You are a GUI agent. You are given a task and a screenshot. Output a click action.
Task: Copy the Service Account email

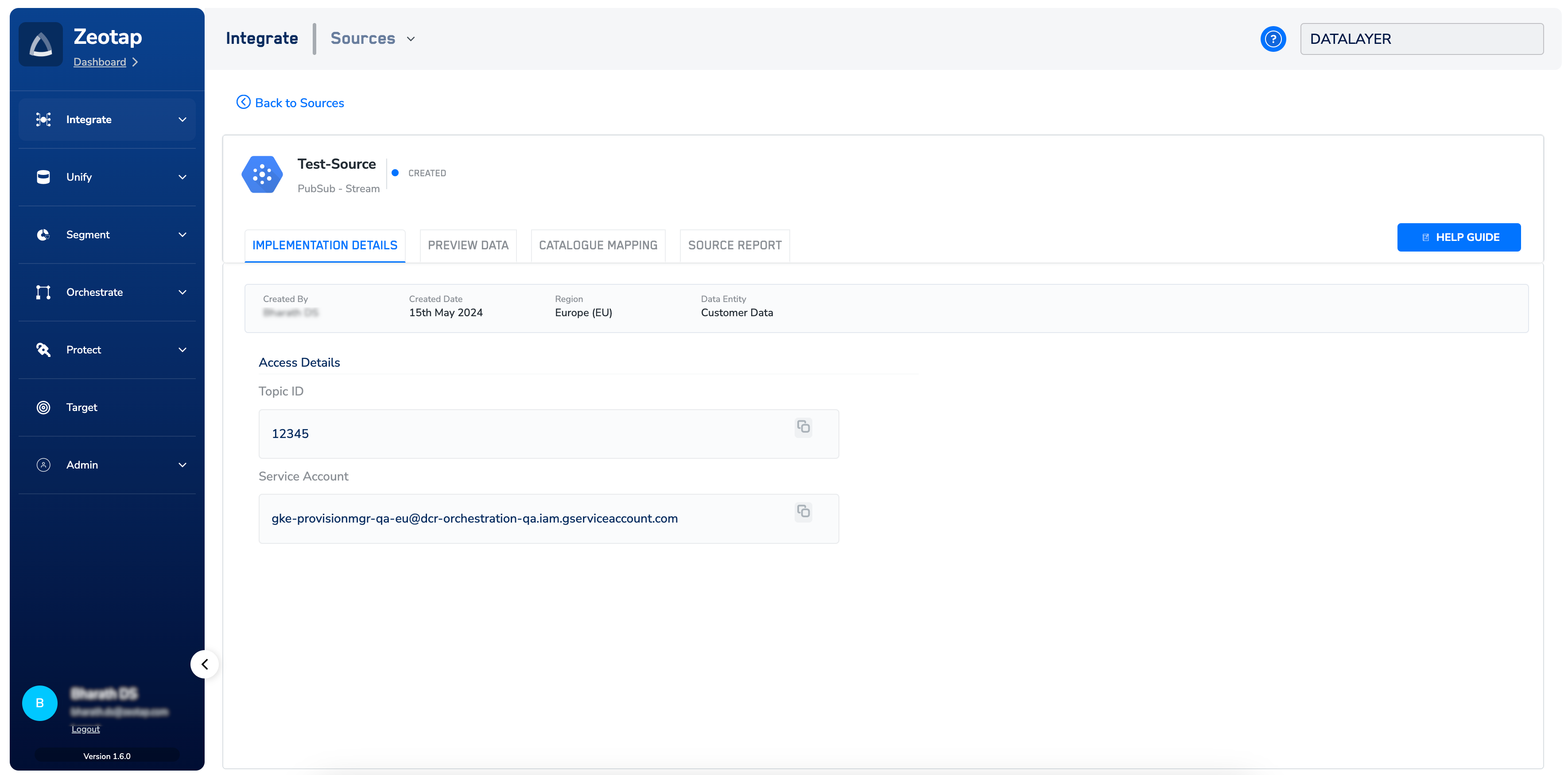pos(803,511)
